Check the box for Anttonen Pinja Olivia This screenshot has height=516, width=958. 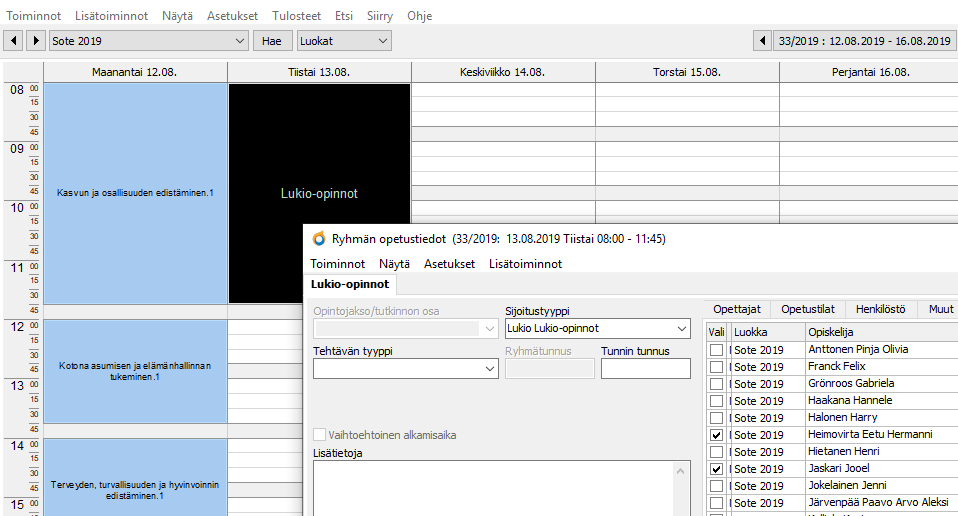716,350
